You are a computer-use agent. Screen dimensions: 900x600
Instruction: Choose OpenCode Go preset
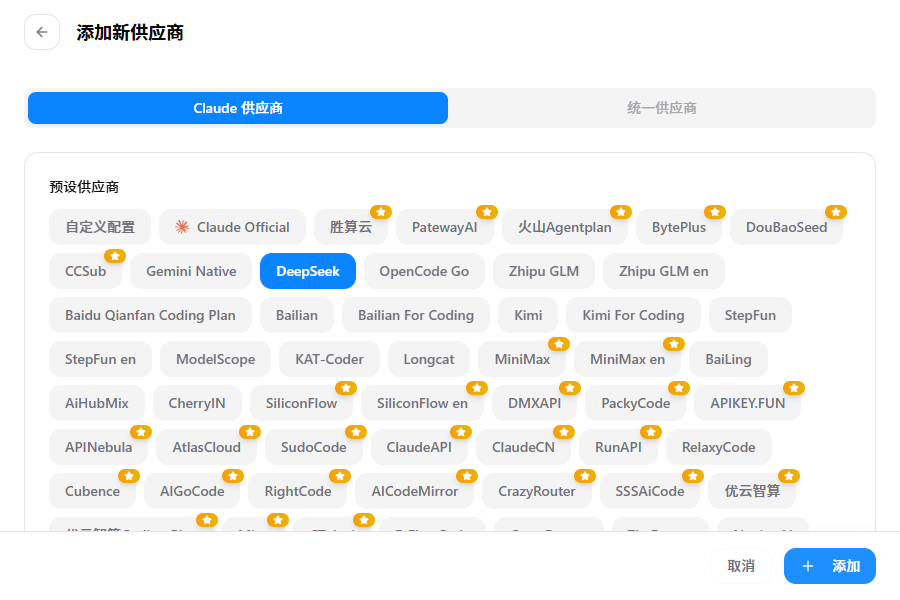pos(424,271)
